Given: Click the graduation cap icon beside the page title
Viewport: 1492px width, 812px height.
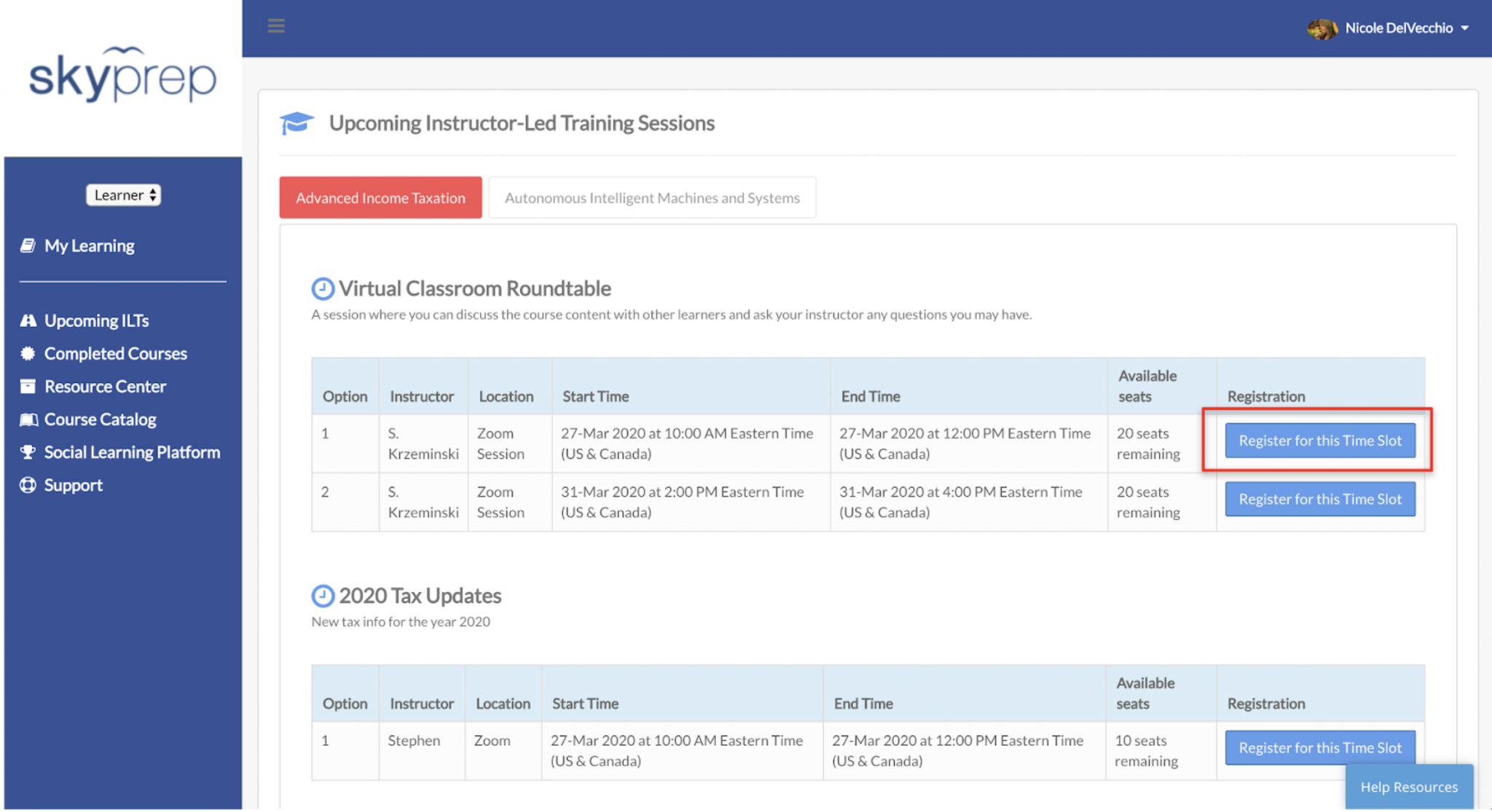Looking at the screenshot, I should pyautogui.click(x=297, y=122).
